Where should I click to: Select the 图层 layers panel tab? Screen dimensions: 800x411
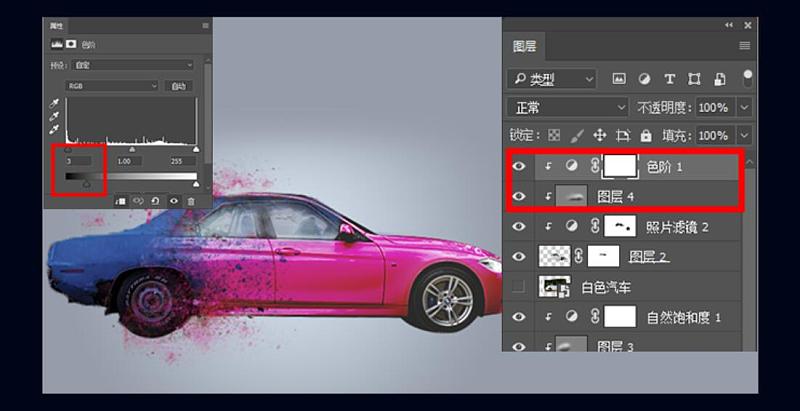[x=525, y=46]
